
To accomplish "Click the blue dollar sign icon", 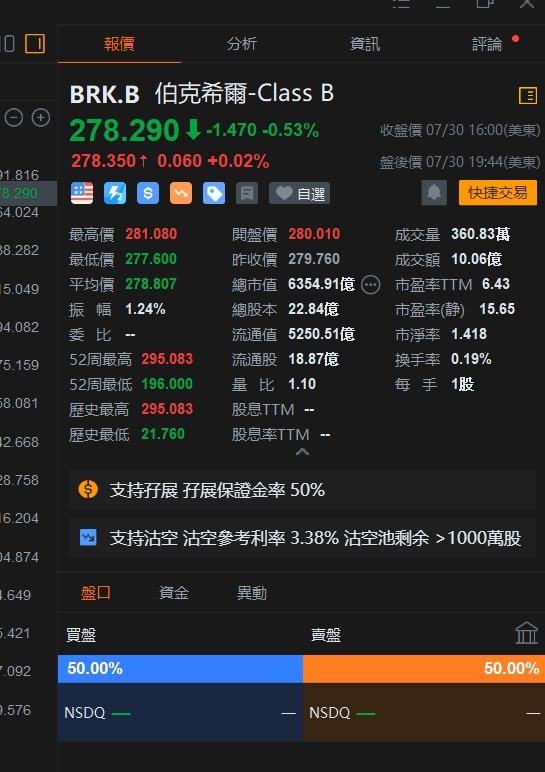I will [x=148, y=193].
